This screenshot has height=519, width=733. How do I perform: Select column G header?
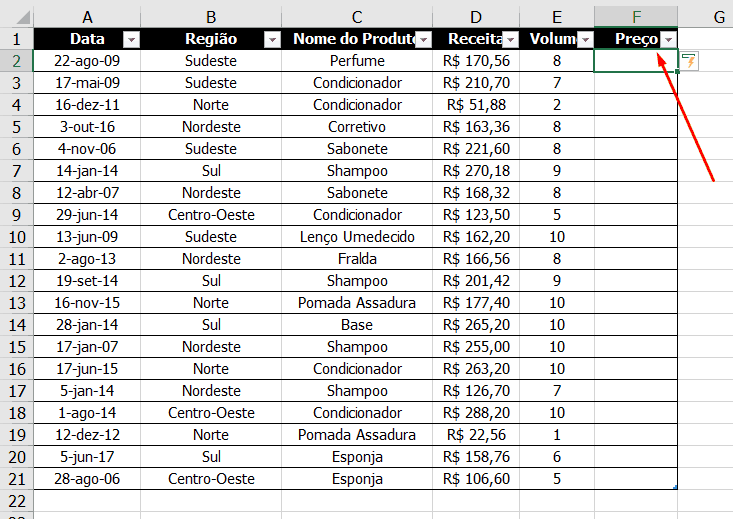[x=719, y=17]
